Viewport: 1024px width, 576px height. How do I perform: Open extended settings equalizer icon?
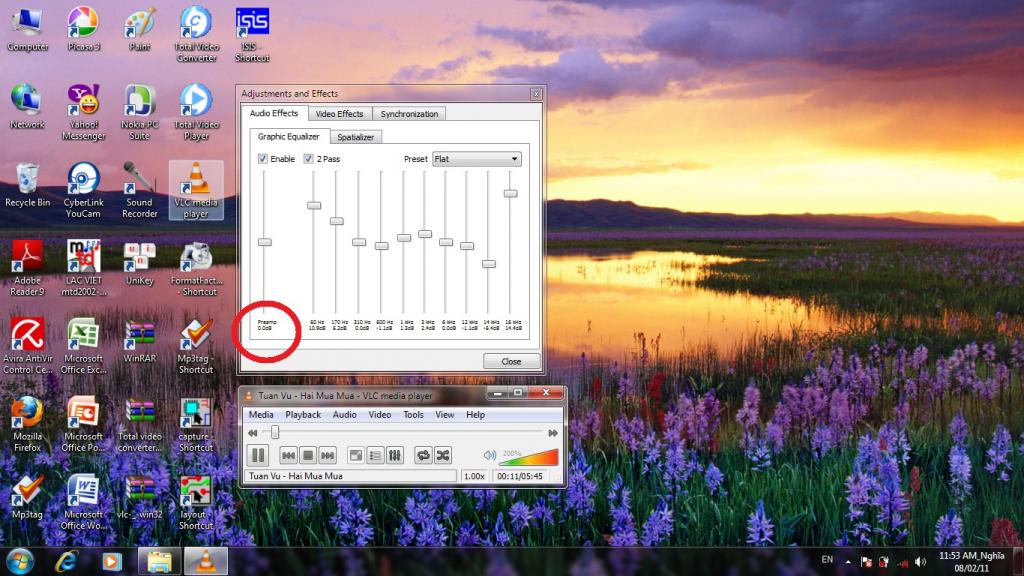coord(395,455)
